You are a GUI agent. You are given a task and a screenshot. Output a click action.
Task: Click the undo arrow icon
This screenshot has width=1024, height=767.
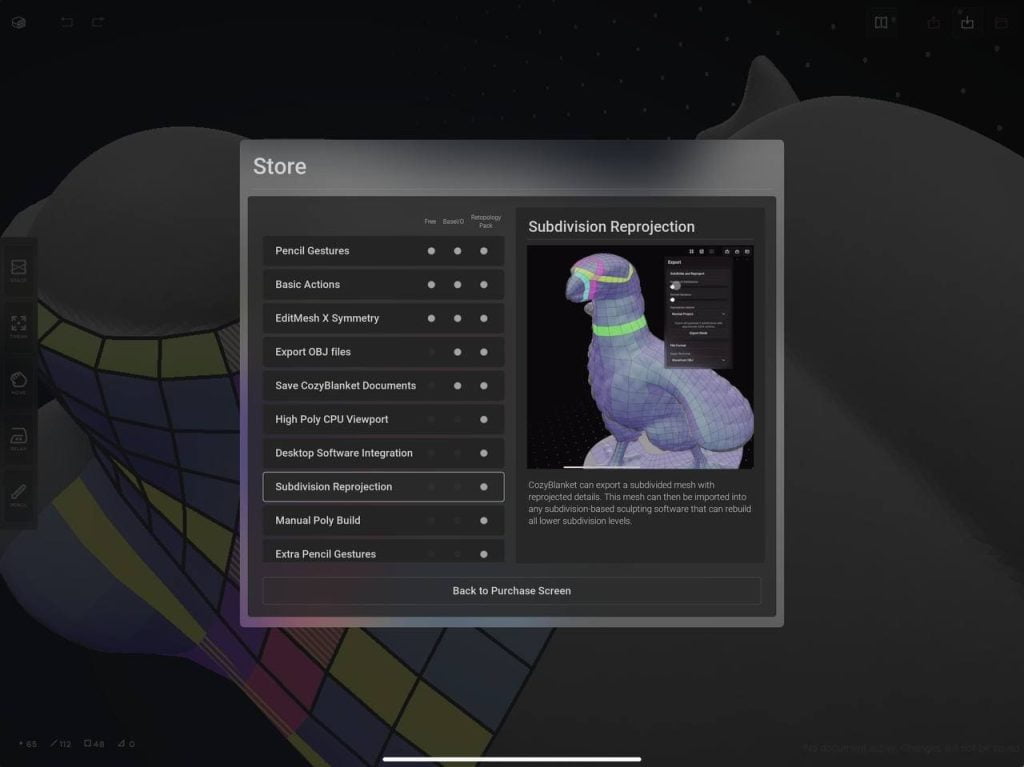click(x=66, y=22)
